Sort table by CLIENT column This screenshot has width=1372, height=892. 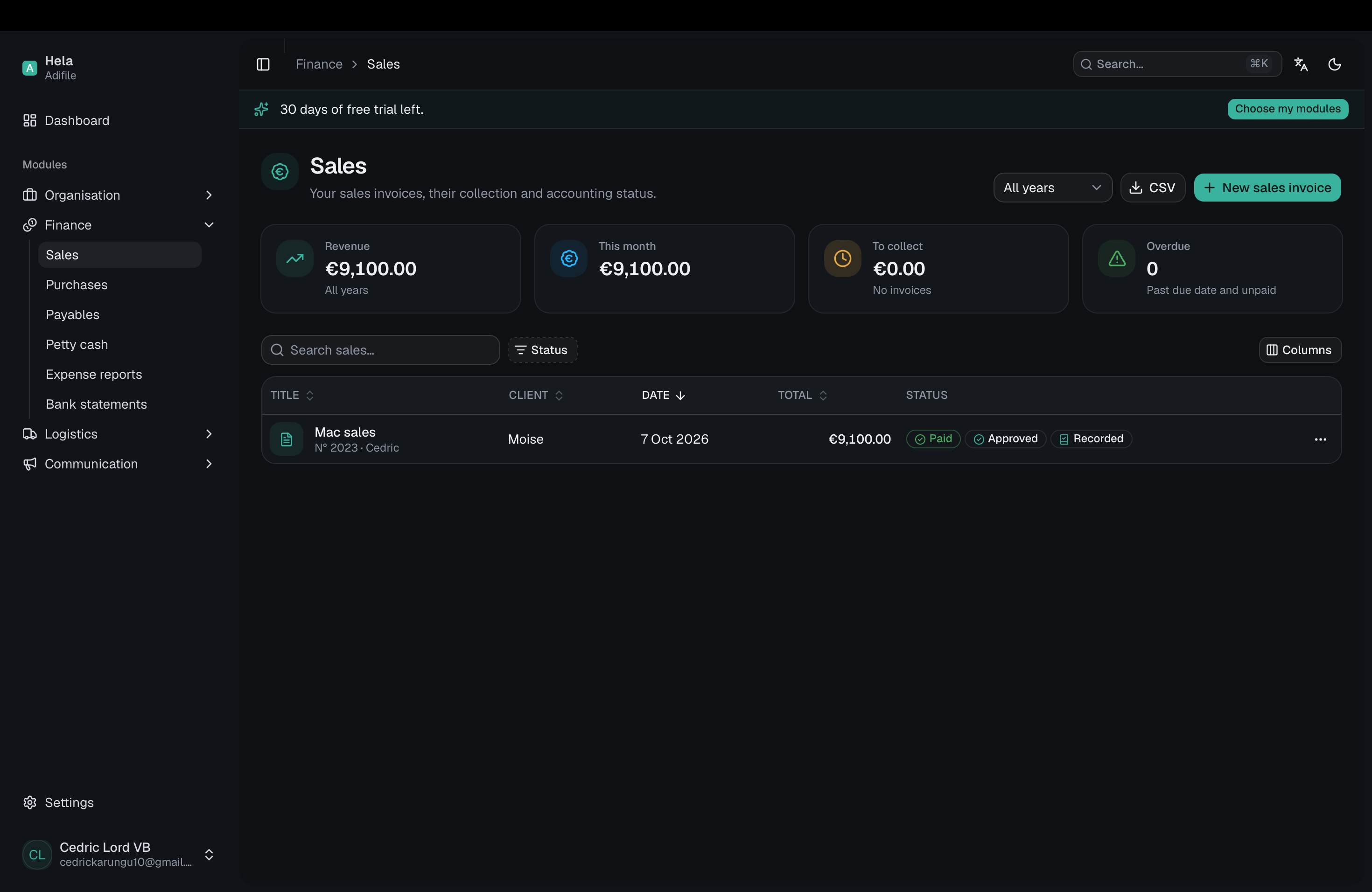(x=536, y=395)
